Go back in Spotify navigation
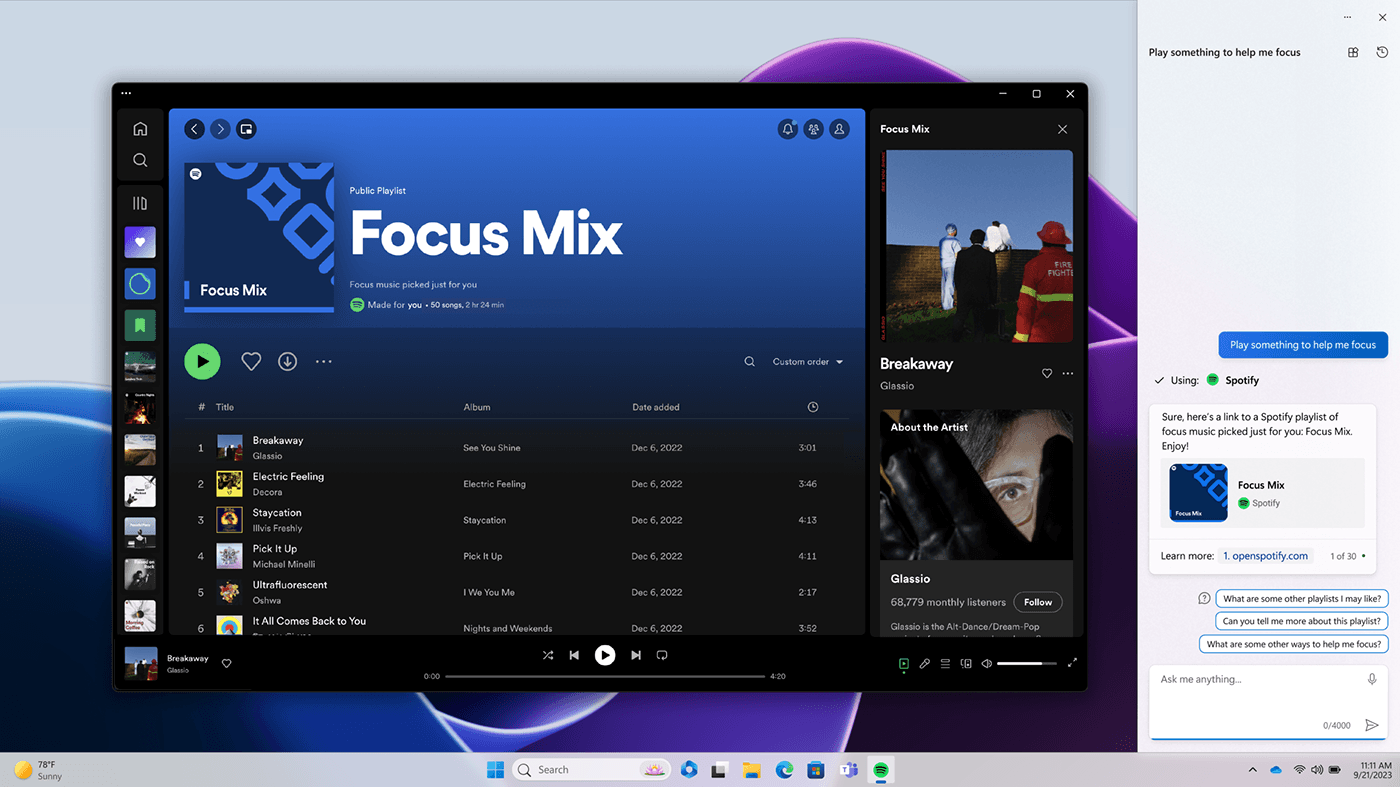This screenshot has height=787, width=1400. [x=194, y=129]
